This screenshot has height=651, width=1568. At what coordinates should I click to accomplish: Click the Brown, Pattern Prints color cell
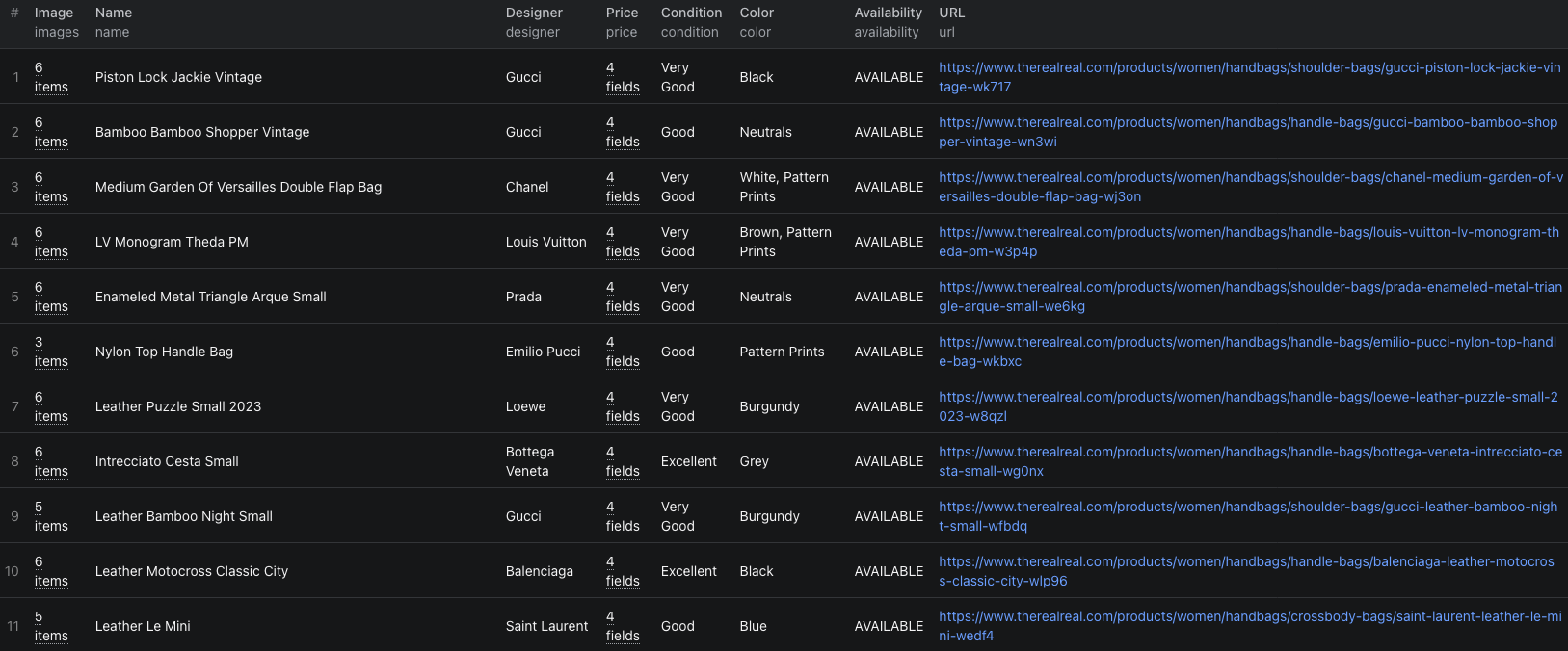[x=785, y=242]
